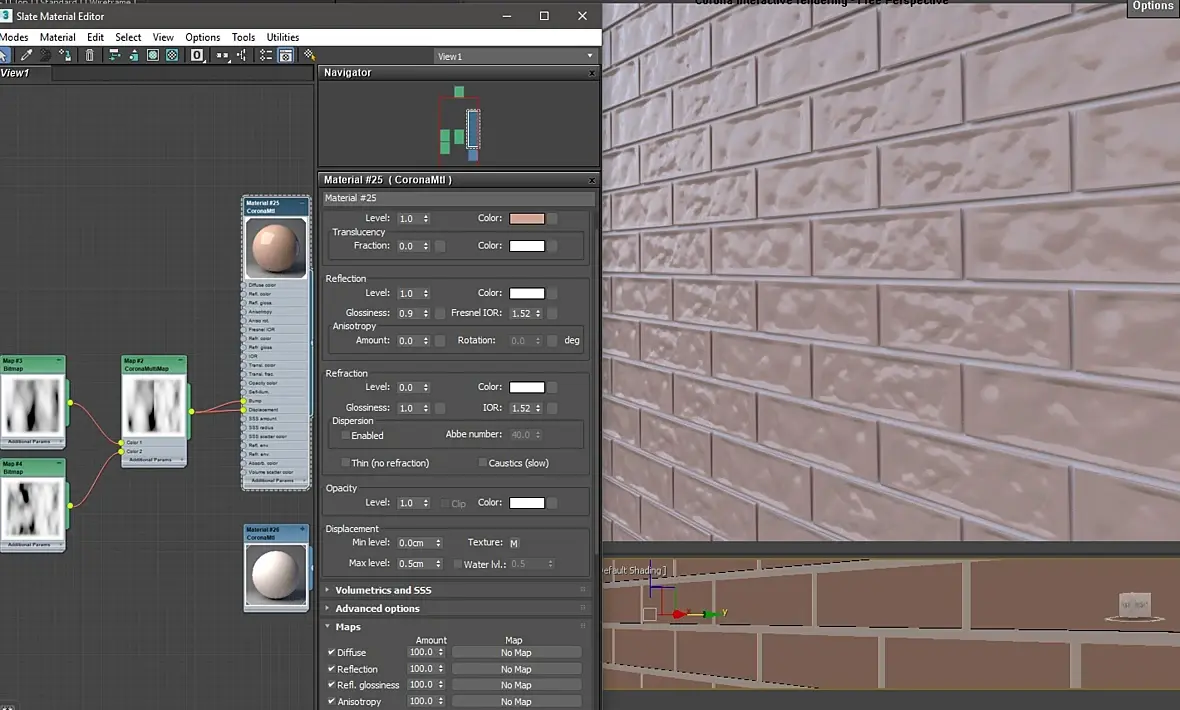Enable the Dispersion checkbox

346,436
